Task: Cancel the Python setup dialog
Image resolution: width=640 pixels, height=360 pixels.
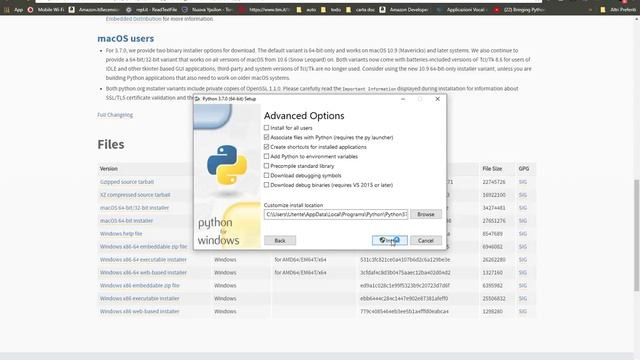Action: click(x=426, y=240)
